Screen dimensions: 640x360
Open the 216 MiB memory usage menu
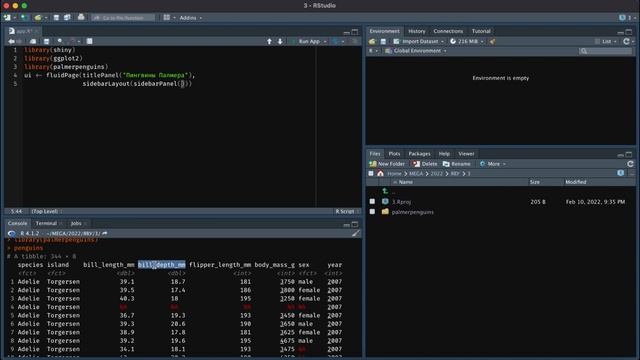pos(467,41)
